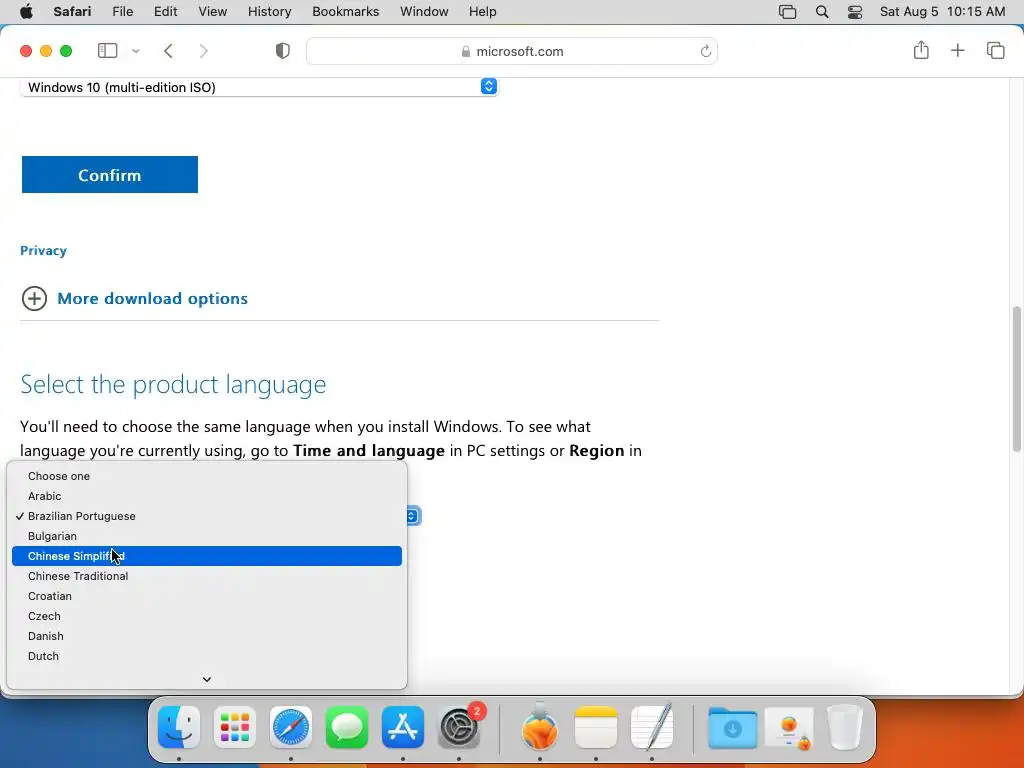1024x768 pixels.
Task: Open the Privacy link
Action: coord(43,251)
